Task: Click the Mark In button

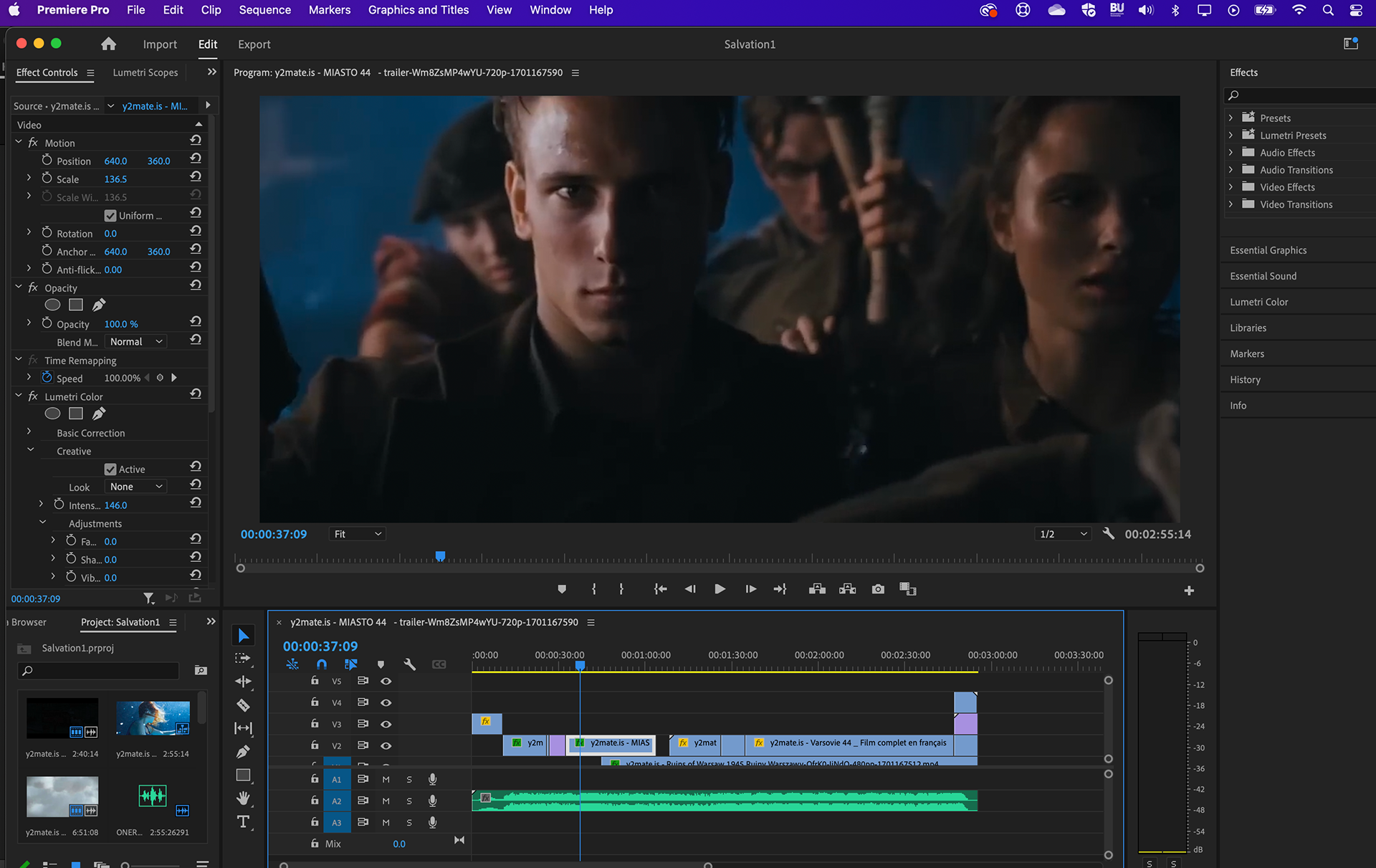Action: click(x=594, y=589)
